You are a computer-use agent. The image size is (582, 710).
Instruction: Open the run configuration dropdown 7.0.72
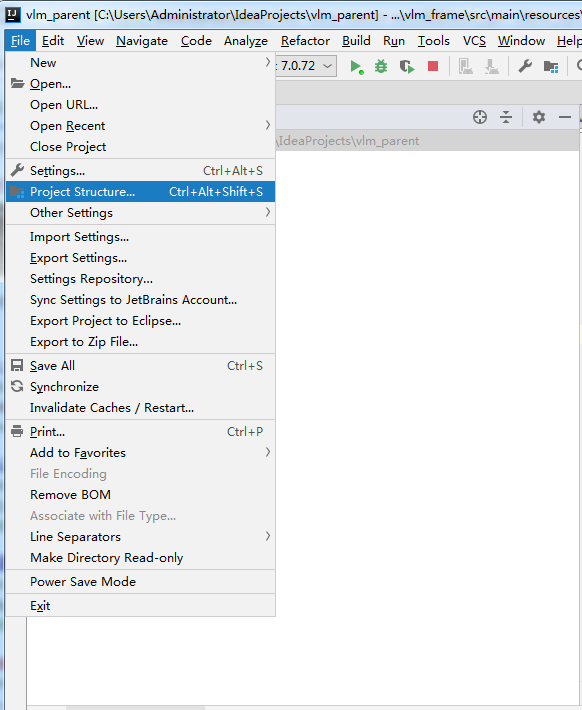pos(306,66)
